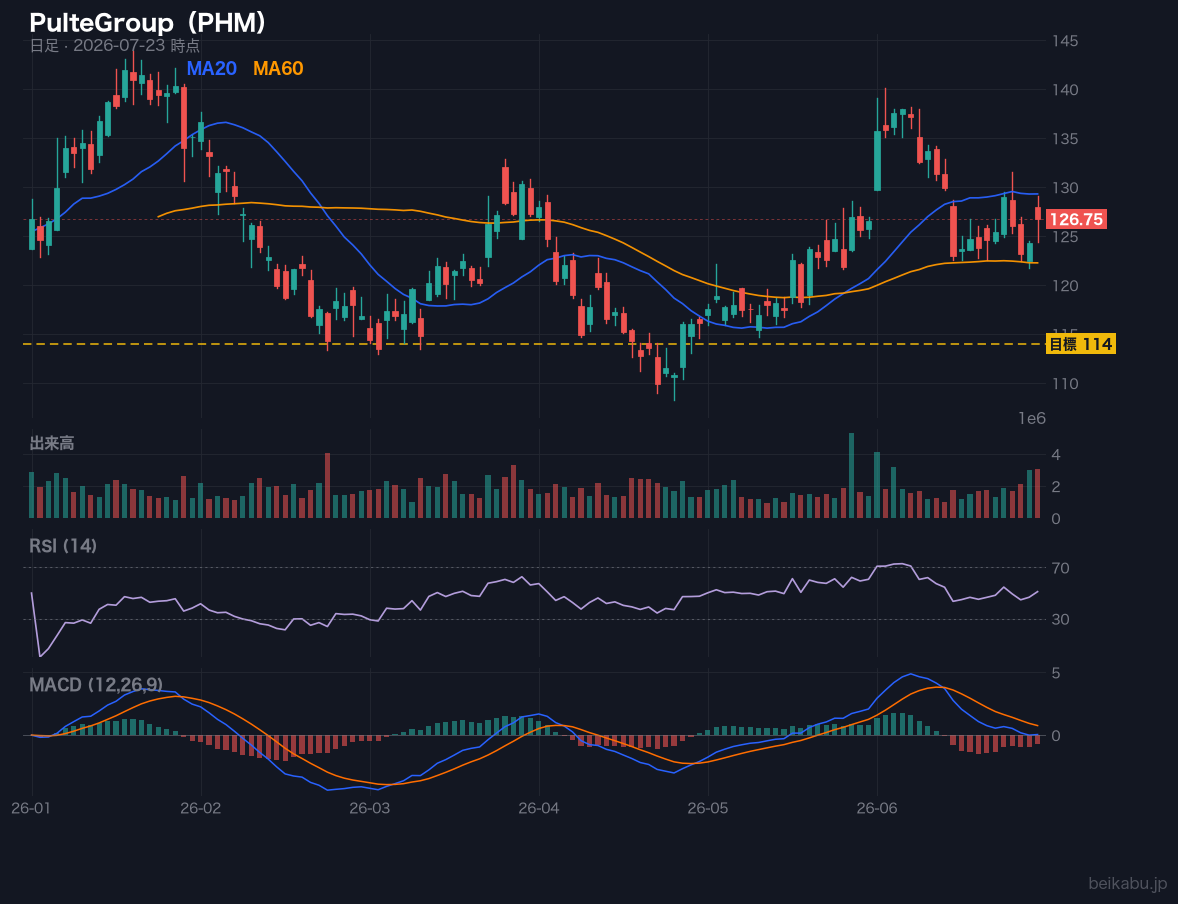Image resolution: width=1178 pixels, height=904 pixels.
Task: Click the date subtitle 日足 · 2026-07-23 時点
Action: point(114,46)
